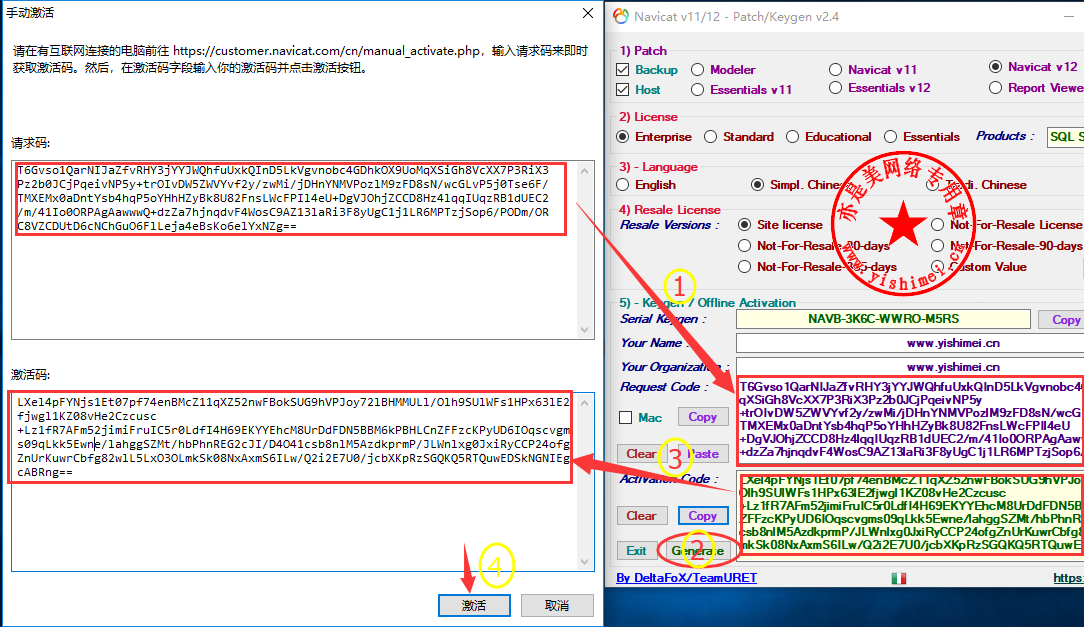Viewport: 1084px width, 627px height.
Task: Click Copy button next to Mac checkbox
Action: click(702, 417)
